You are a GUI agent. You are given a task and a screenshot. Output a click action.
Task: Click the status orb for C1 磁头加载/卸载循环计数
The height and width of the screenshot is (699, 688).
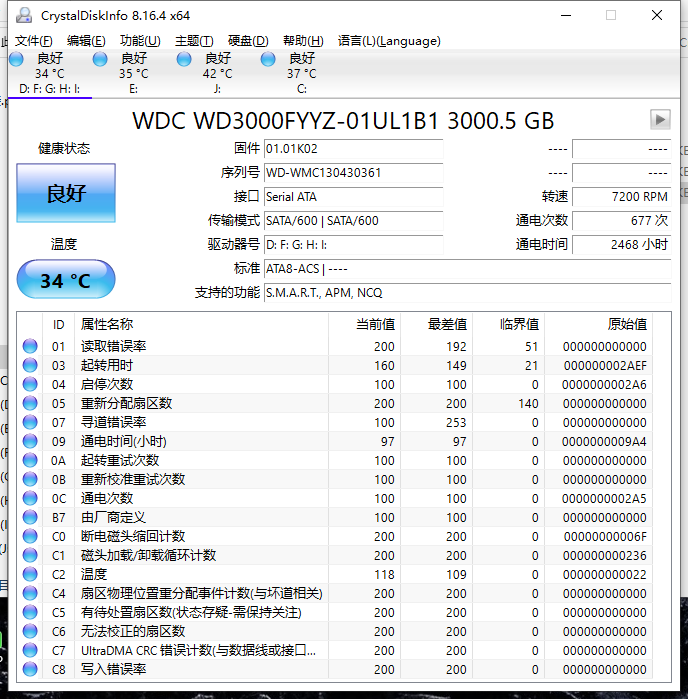tap(30, 555)
